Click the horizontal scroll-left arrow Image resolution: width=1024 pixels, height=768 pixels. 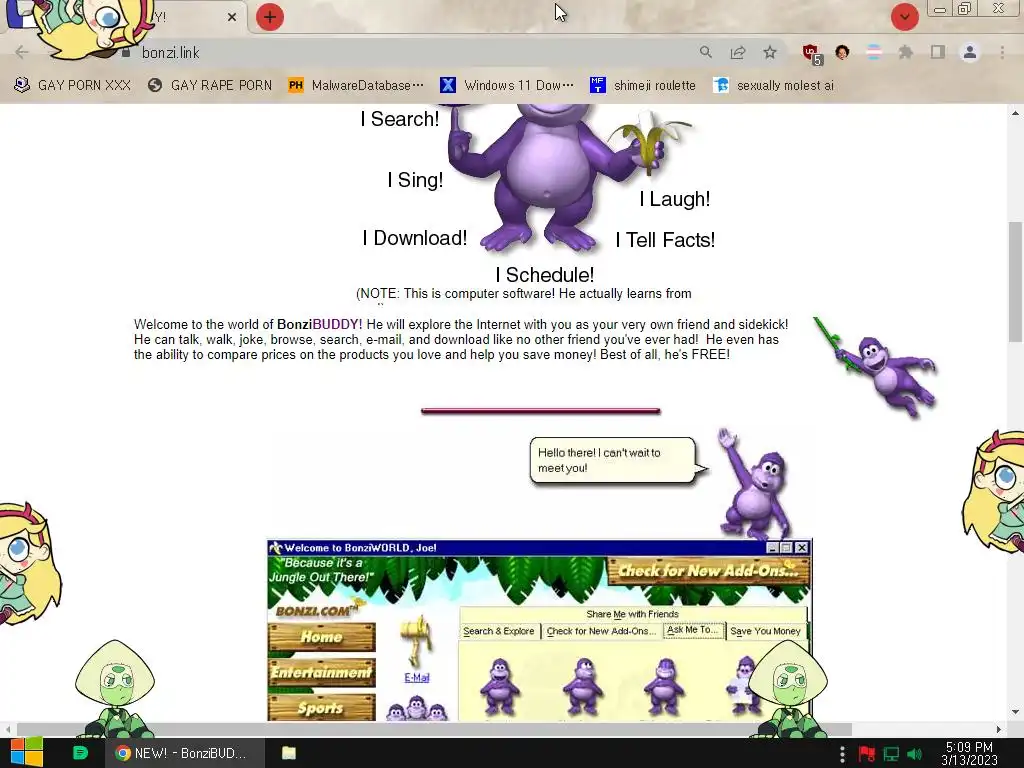tap(7, 729)
